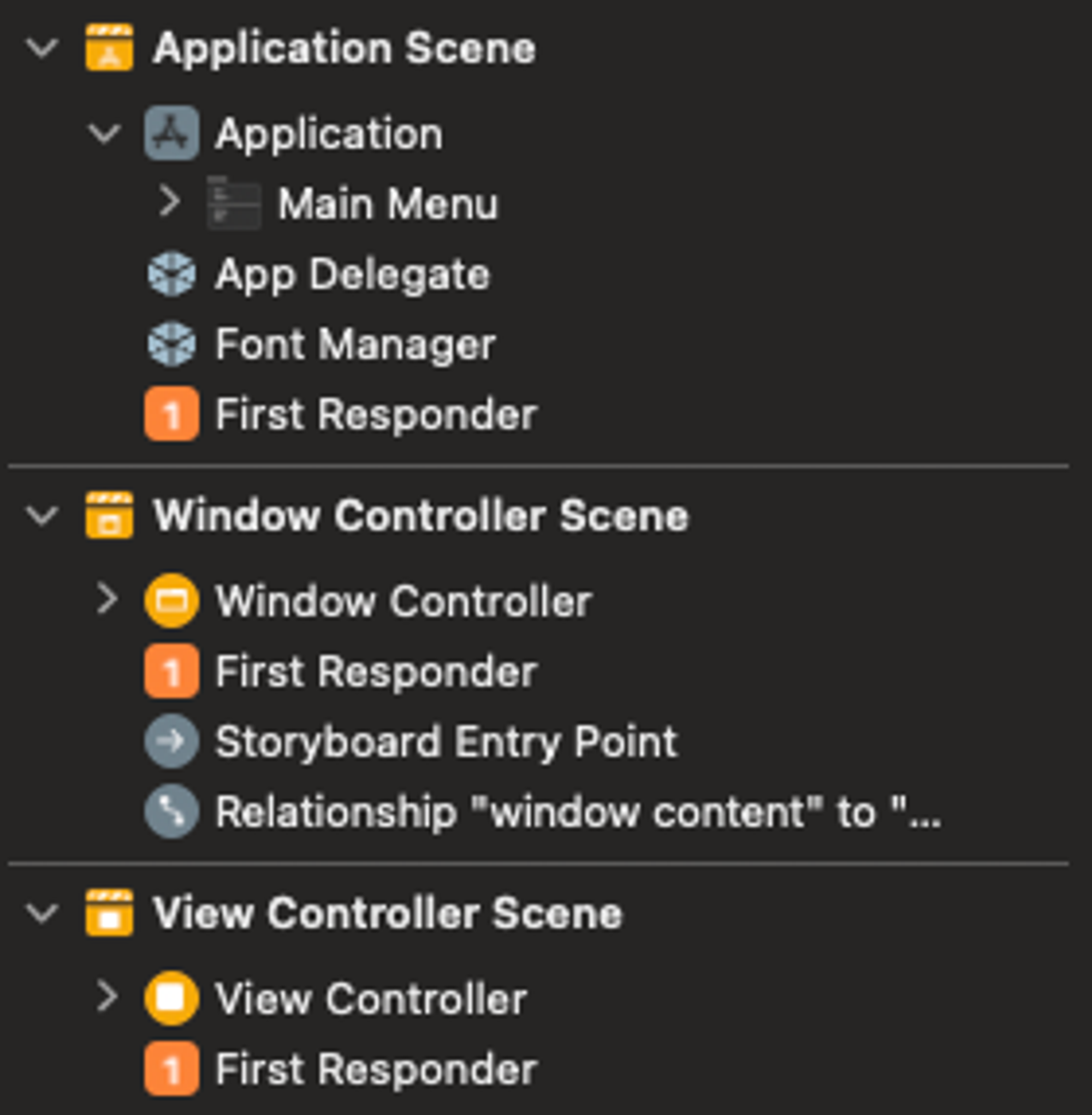Screen dimensions: 1092x1115
Task: Collapse the Application item disclosure chevron
Action: click(104, 134)
